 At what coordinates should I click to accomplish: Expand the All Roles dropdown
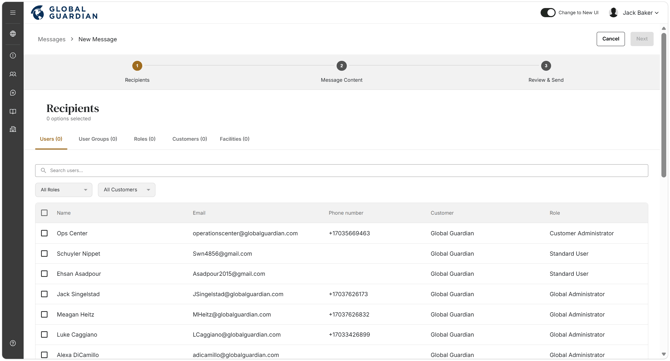coord(64,190)
